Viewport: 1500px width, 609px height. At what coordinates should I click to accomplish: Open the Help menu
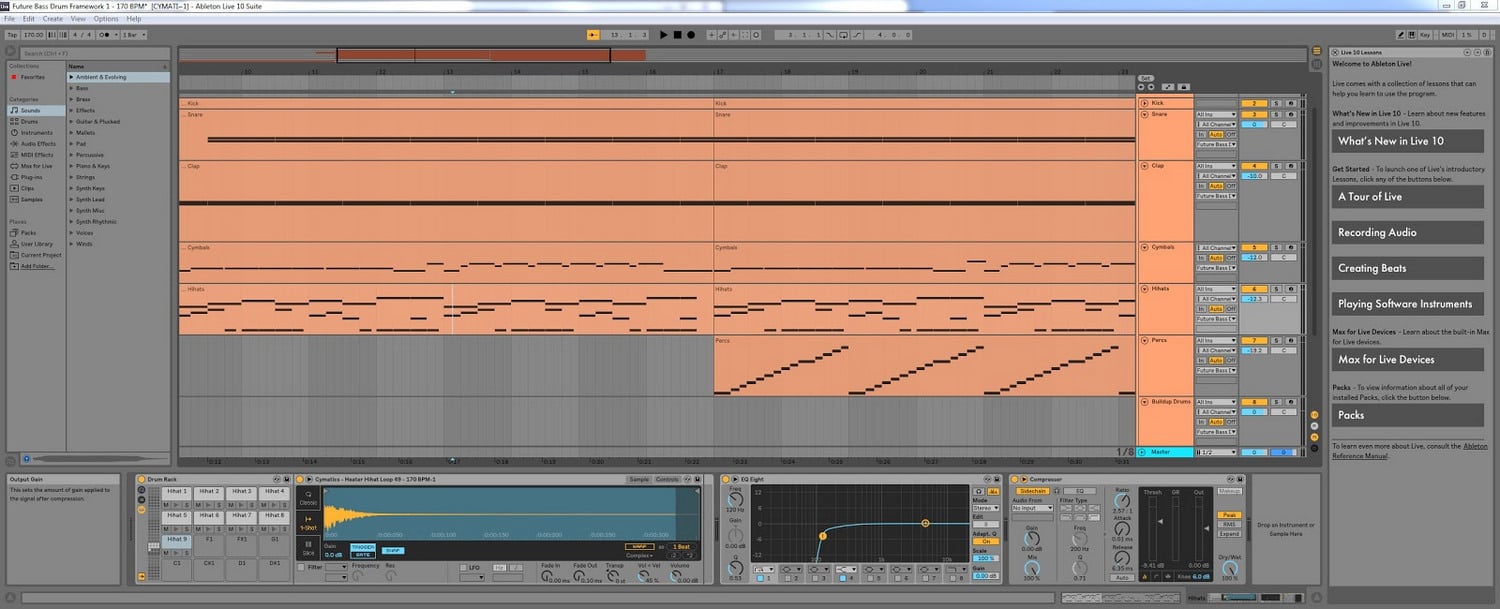[134, 19]
